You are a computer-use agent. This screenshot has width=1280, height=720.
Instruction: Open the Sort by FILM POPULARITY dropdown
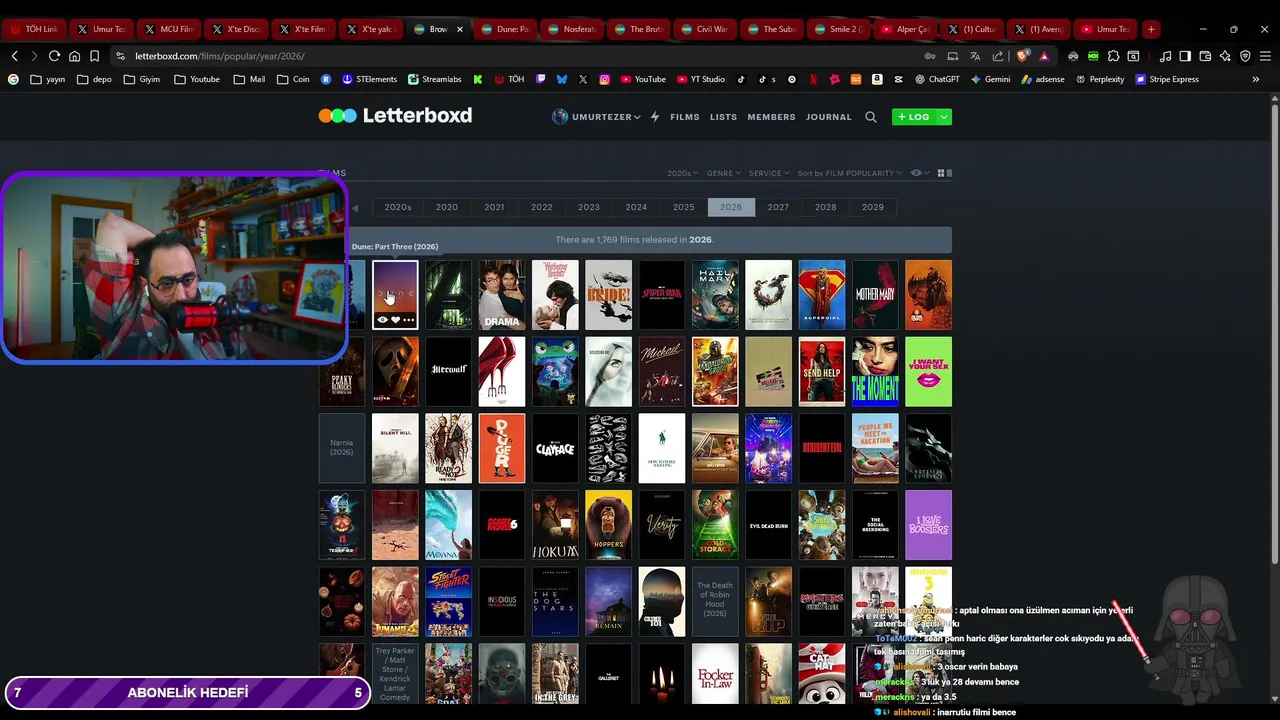coord(850,173)
